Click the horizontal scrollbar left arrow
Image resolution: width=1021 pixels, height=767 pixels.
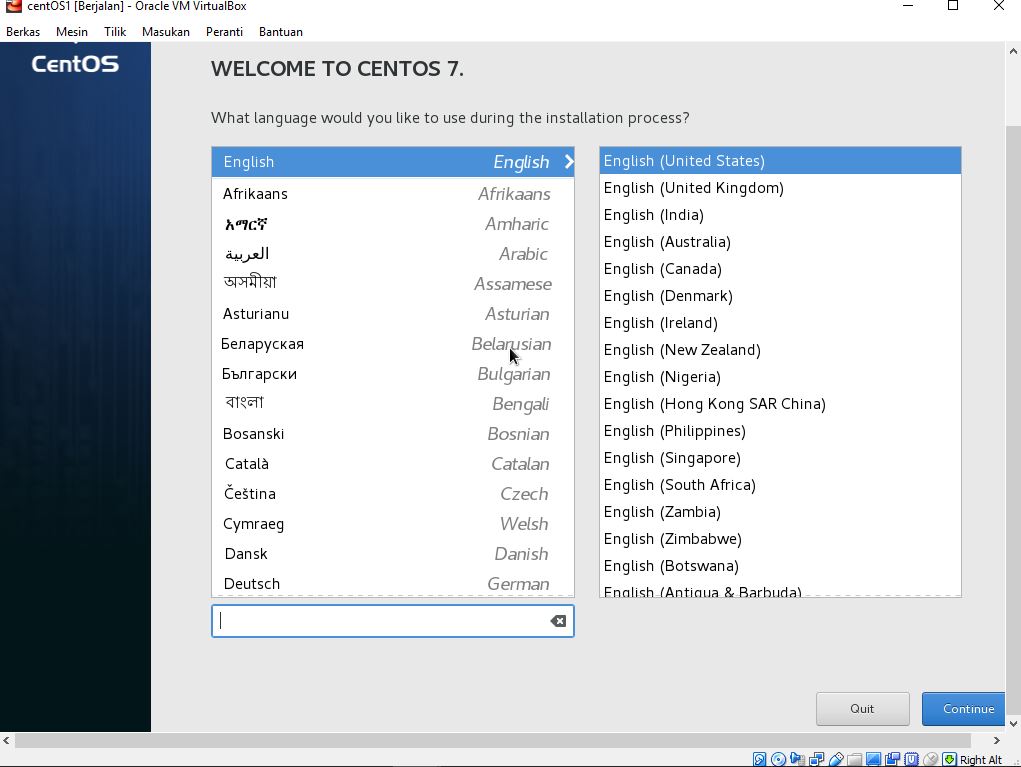[x=6, y=740]
